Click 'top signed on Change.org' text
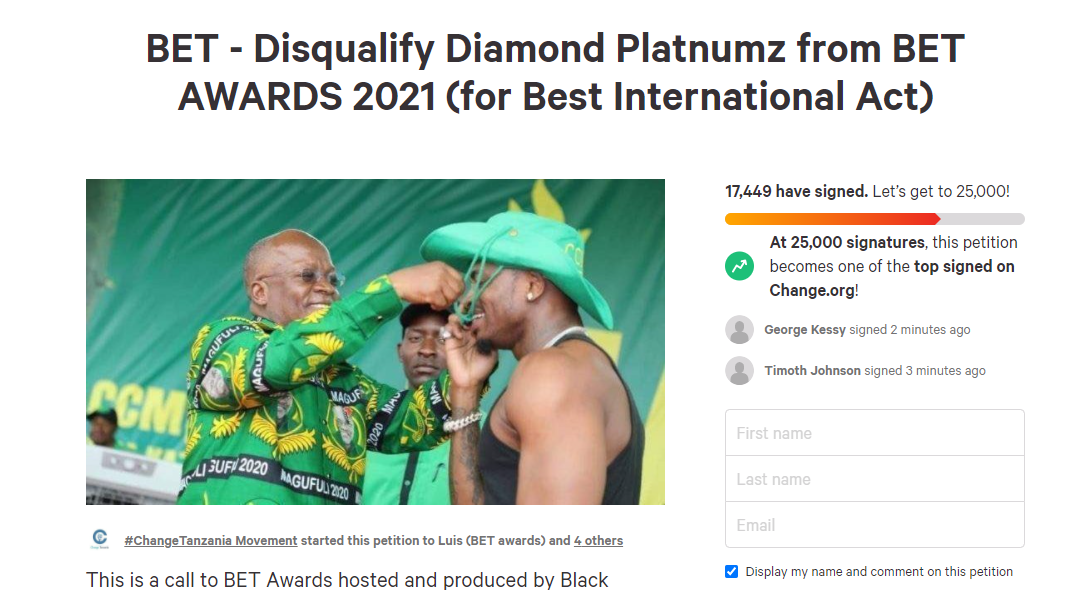Viewport: 1087px width, 590px height. pyautogui.click(x=964, y=266)
